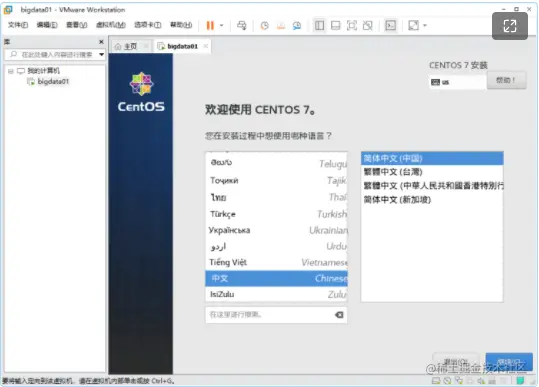Open the snapshot manager icon
Screen dimensions: 539x387
(x=297, y=25)
